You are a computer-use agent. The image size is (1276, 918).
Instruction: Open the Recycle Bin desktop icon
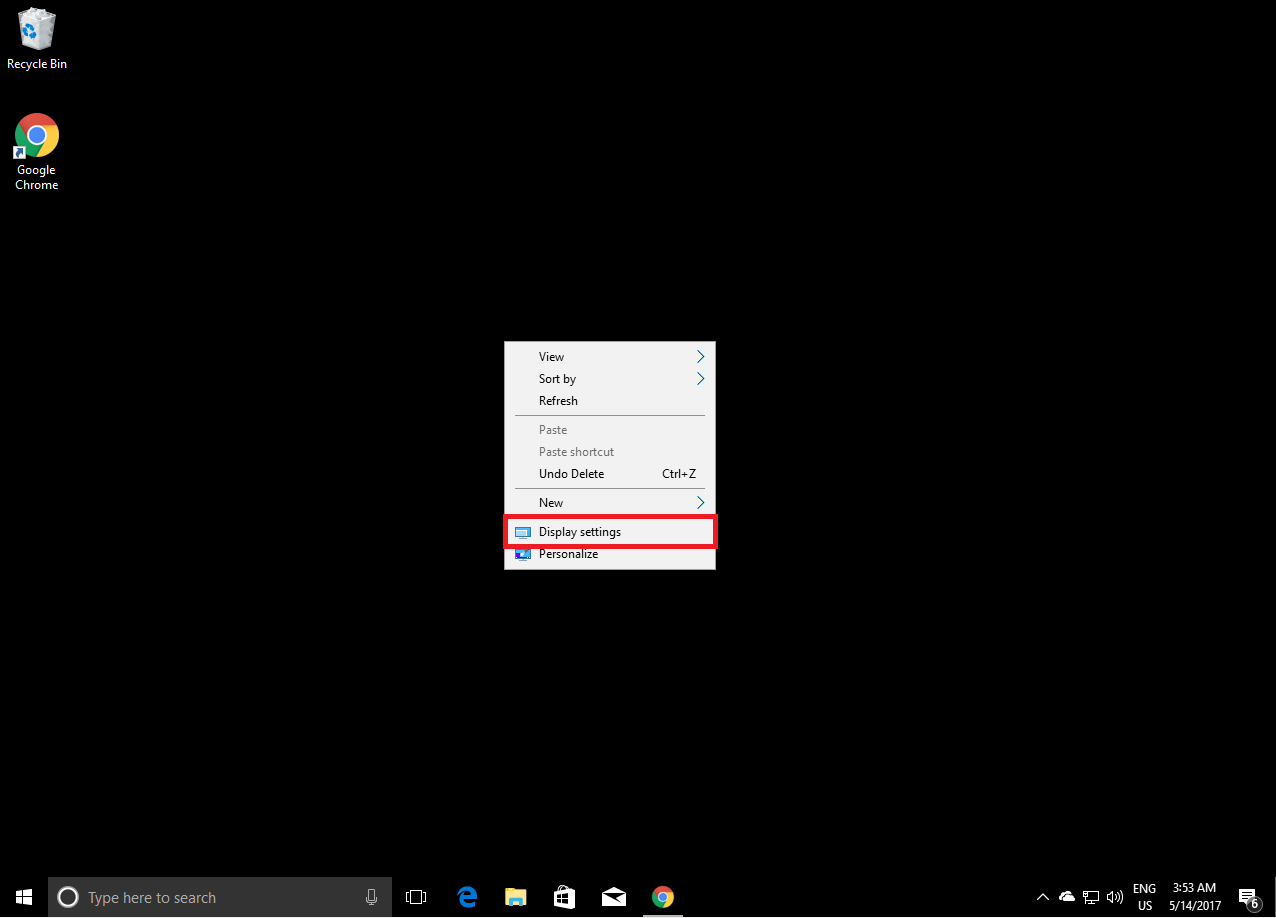(x=37, y=40)
